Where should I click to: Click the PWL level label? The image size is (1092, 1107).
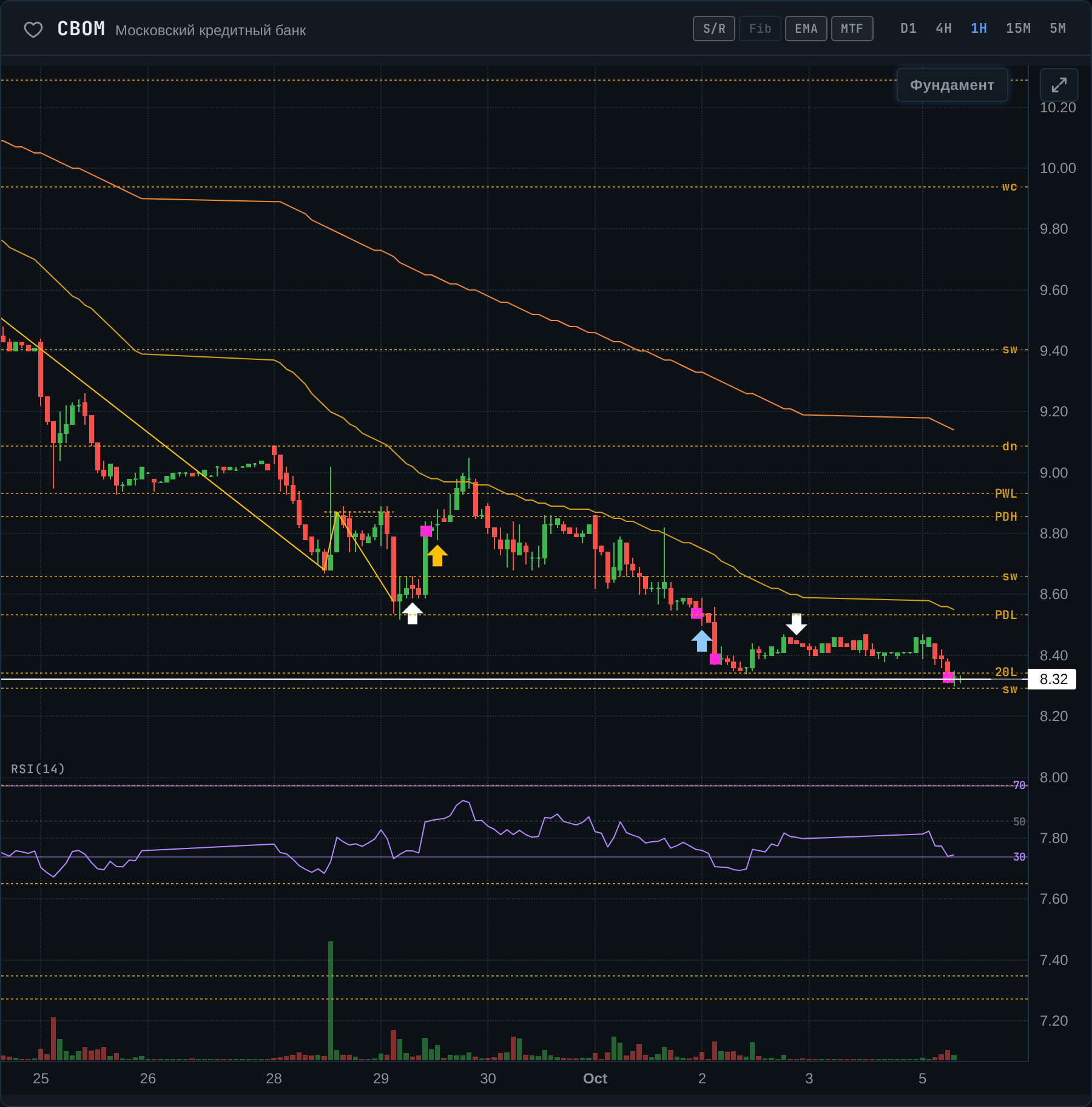(x=1006, y=493)
